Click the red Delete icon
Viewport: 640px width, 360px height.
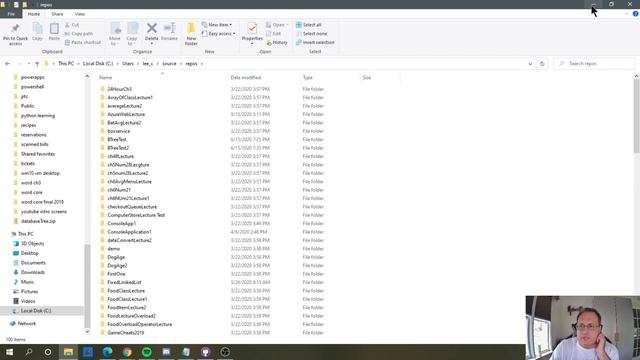151,28
